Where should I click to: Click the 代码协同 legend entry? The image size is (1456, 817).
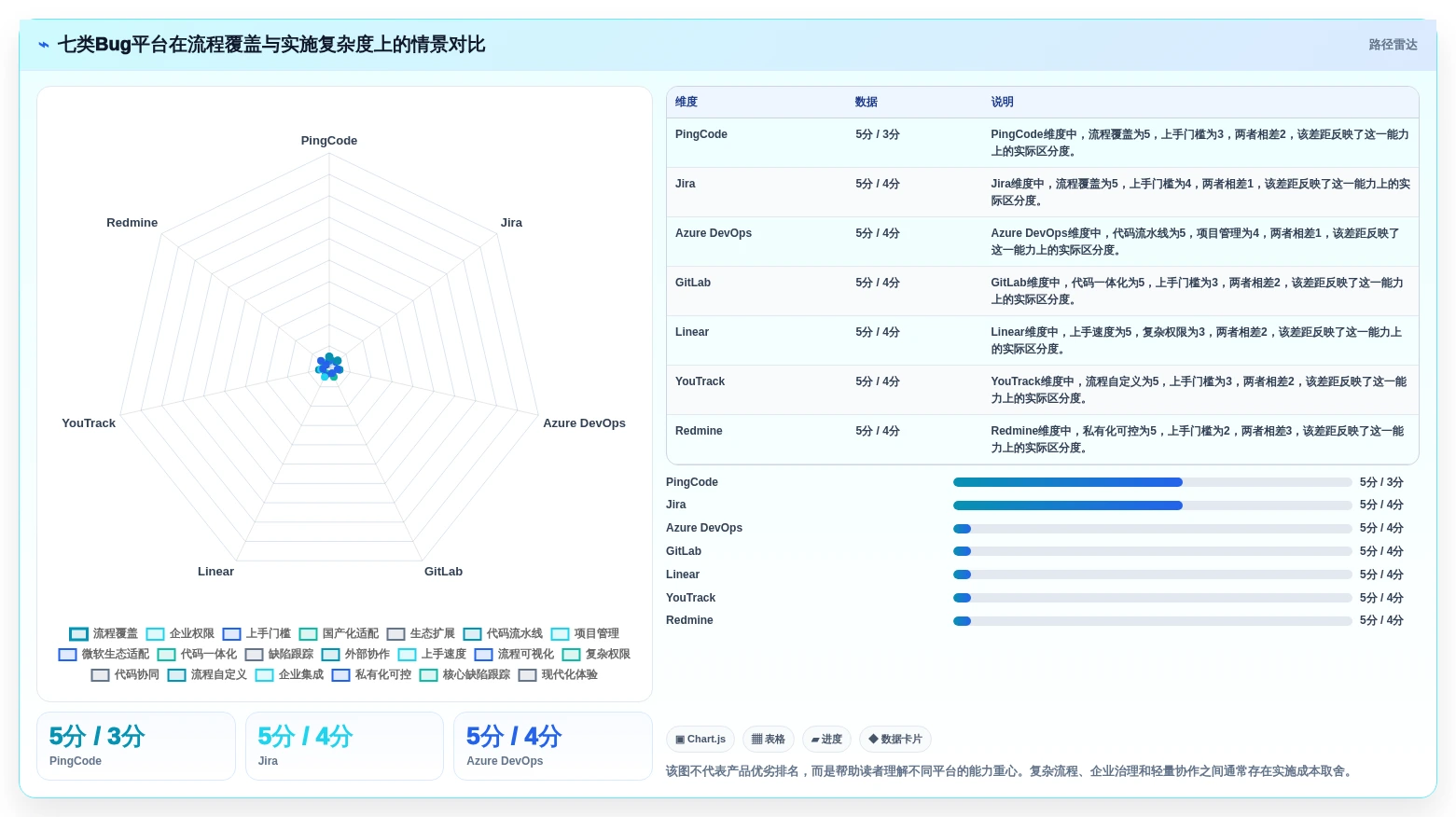(x=125, y=674)
